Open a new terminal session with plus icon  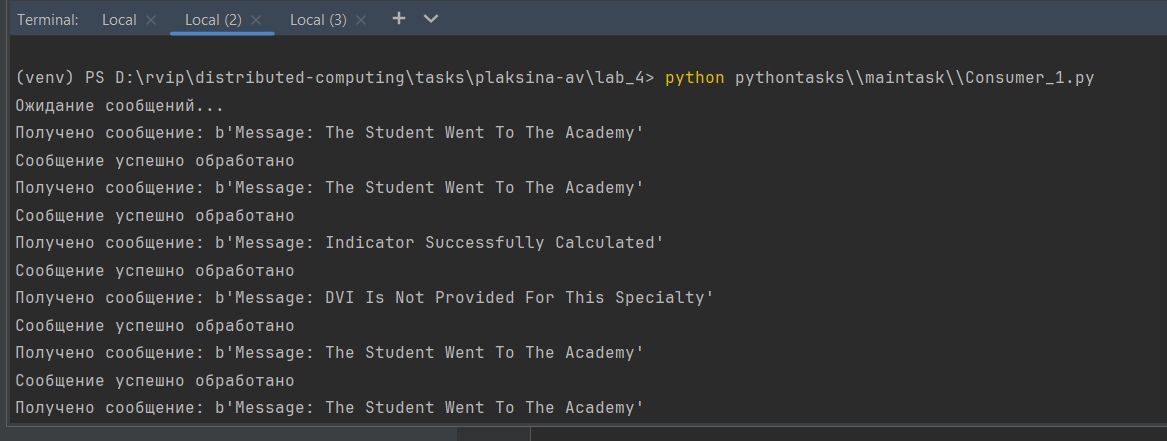398,19
